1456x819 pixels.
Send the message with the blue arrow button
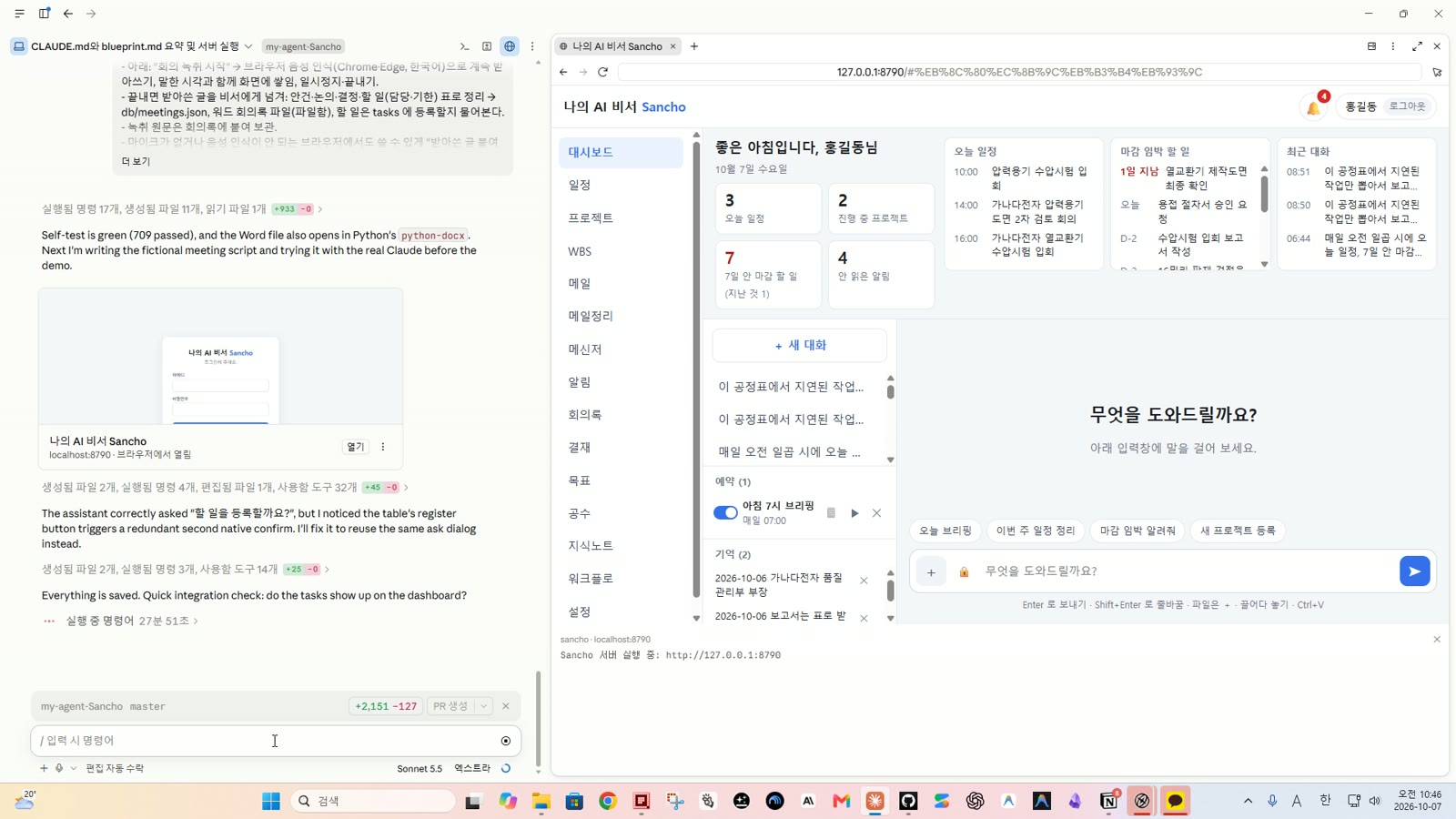tap(1414, 571)
